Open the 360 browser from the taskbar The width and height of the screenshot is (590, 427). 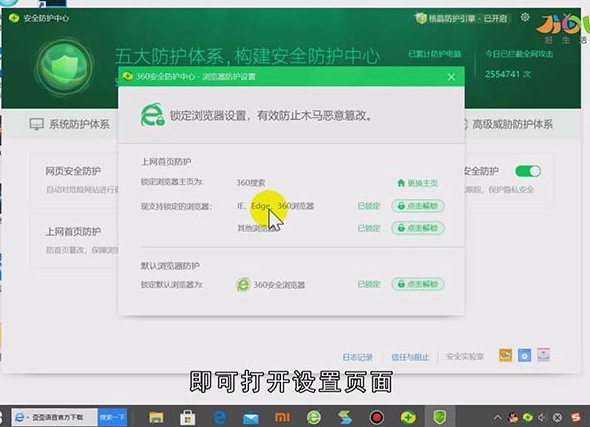click(x=314, y=417)
